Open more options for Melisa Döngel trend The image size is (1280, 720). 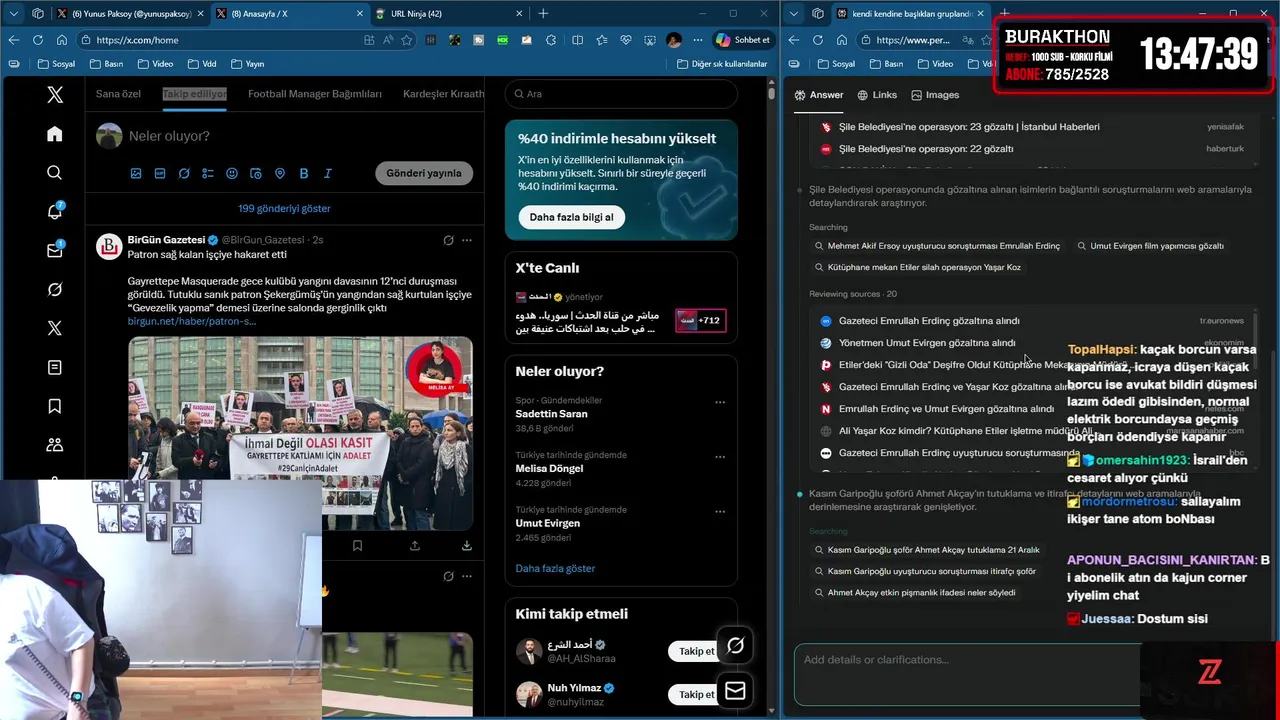[x=720, y=457]
